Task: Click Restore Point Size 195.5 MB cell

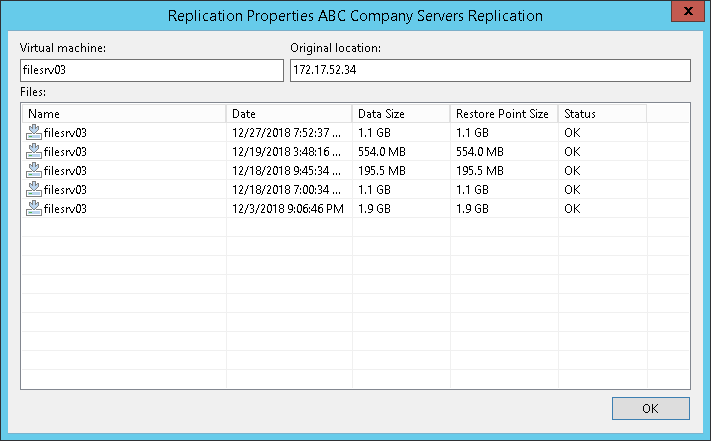Action: click(480, 171)
